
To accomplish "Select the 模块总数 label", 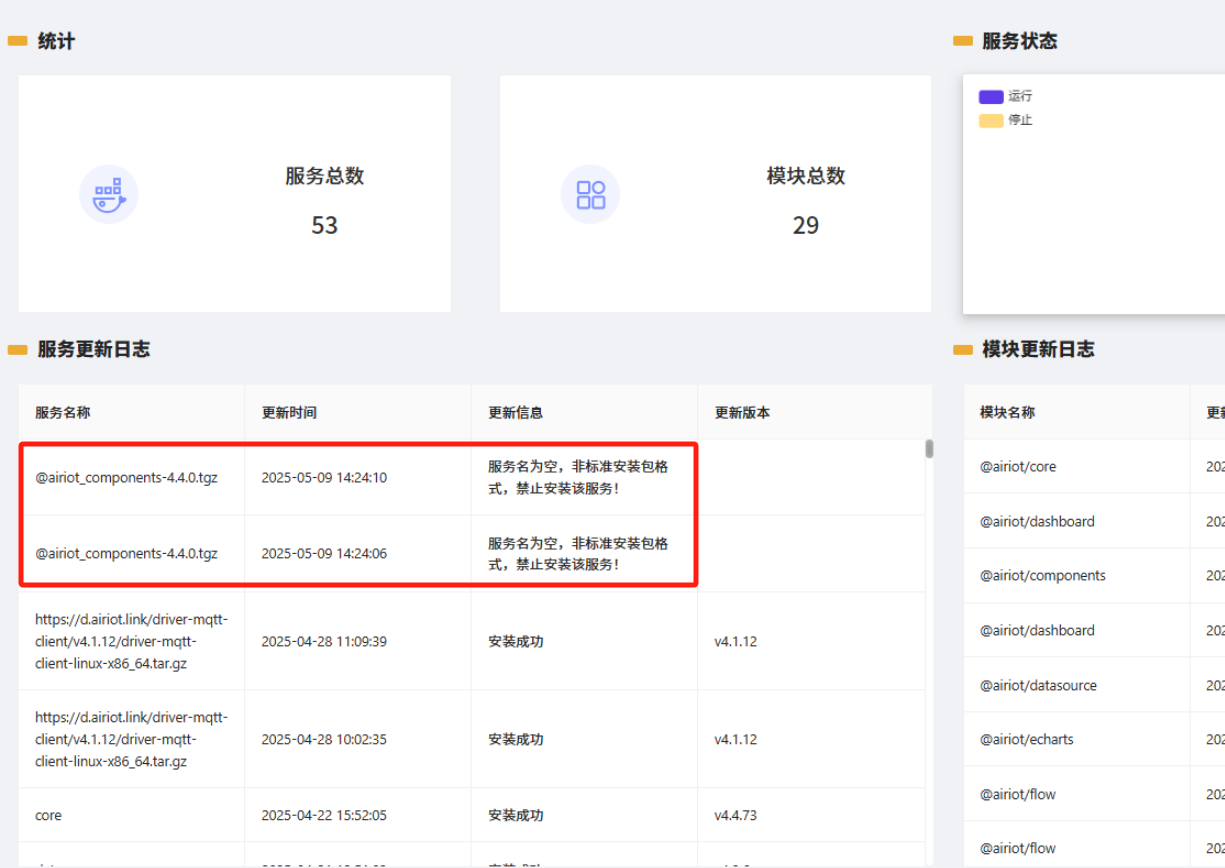I will 806,176.
